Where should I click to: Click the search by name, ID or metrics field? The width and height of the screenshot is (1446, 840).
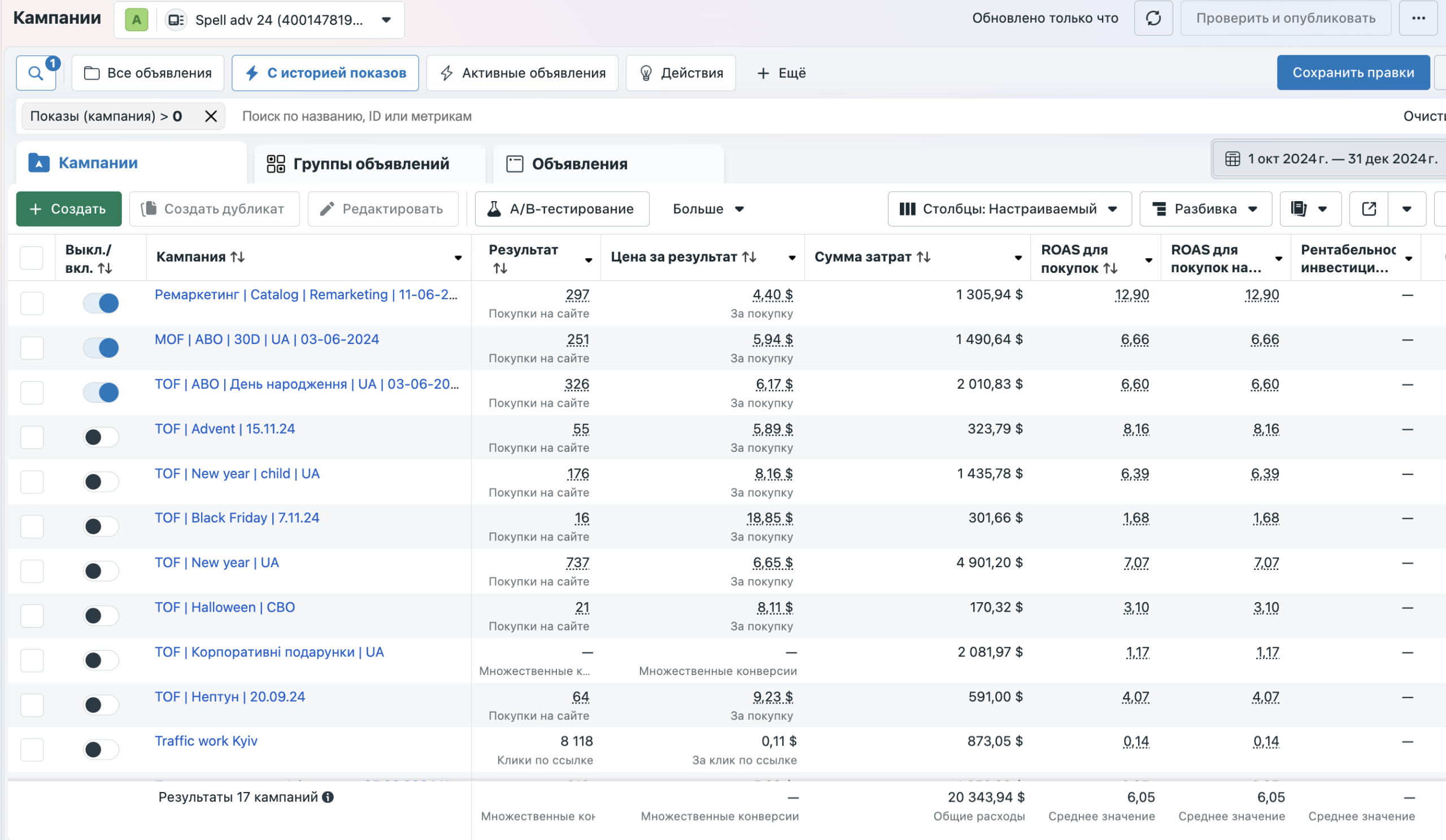(x=803, y=116)
